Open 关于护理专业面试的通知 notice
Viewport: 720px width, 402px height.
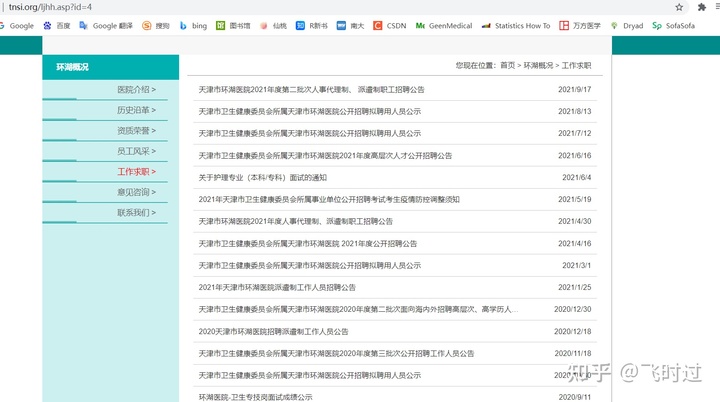click(x=263, y=178)
